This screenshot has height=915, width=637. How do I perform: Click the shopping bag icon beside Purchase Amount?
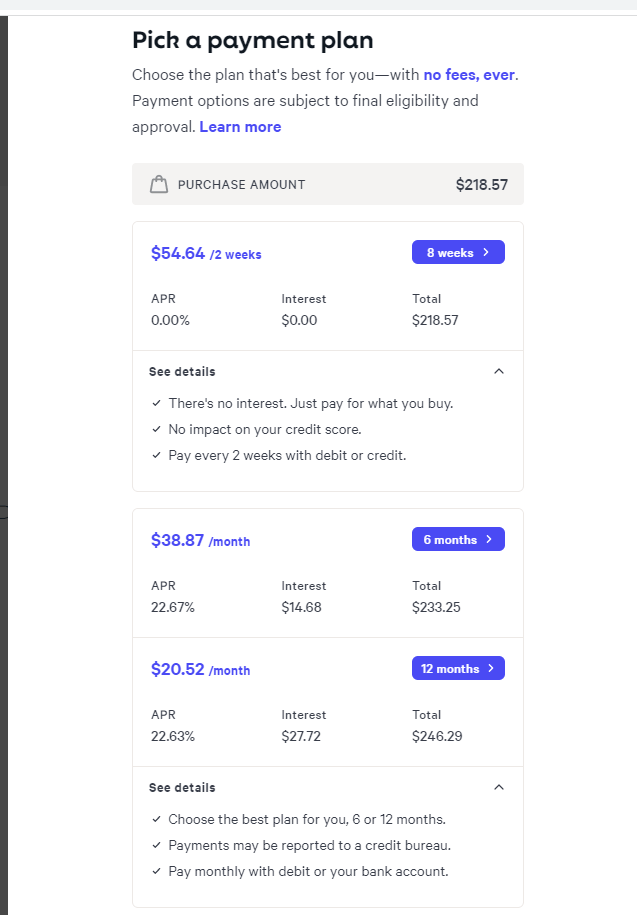pyautogui.click(x=158, y=184)
